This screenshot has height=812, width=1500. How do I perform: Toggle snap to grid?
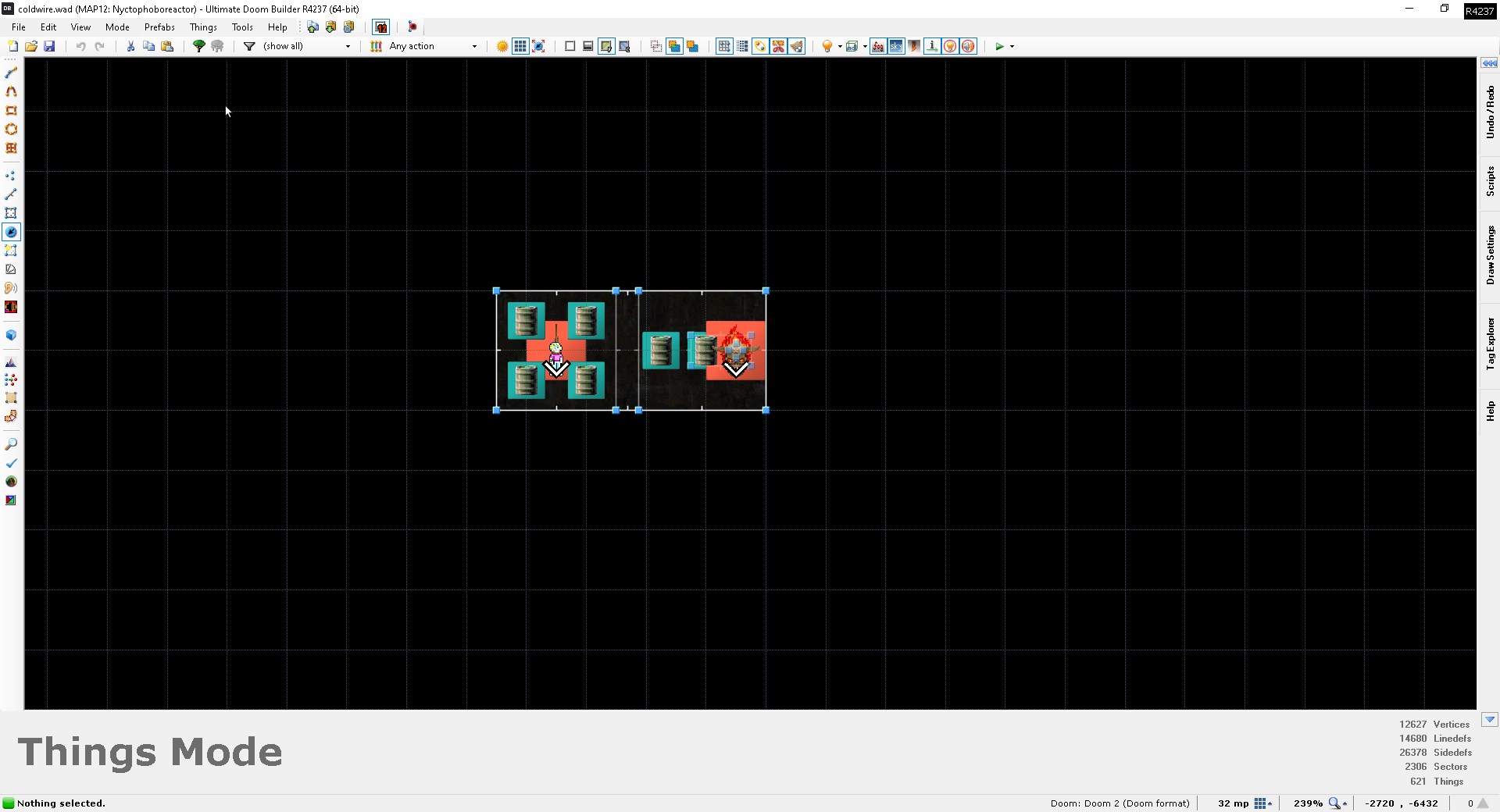click(724, 46)
